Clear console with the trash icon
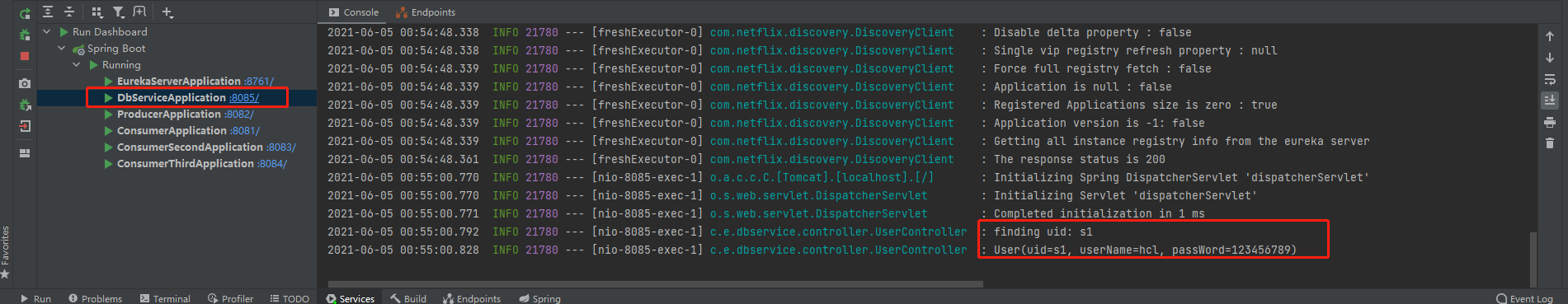This screenshot has width=1568, height=304. coord(1550,143)
